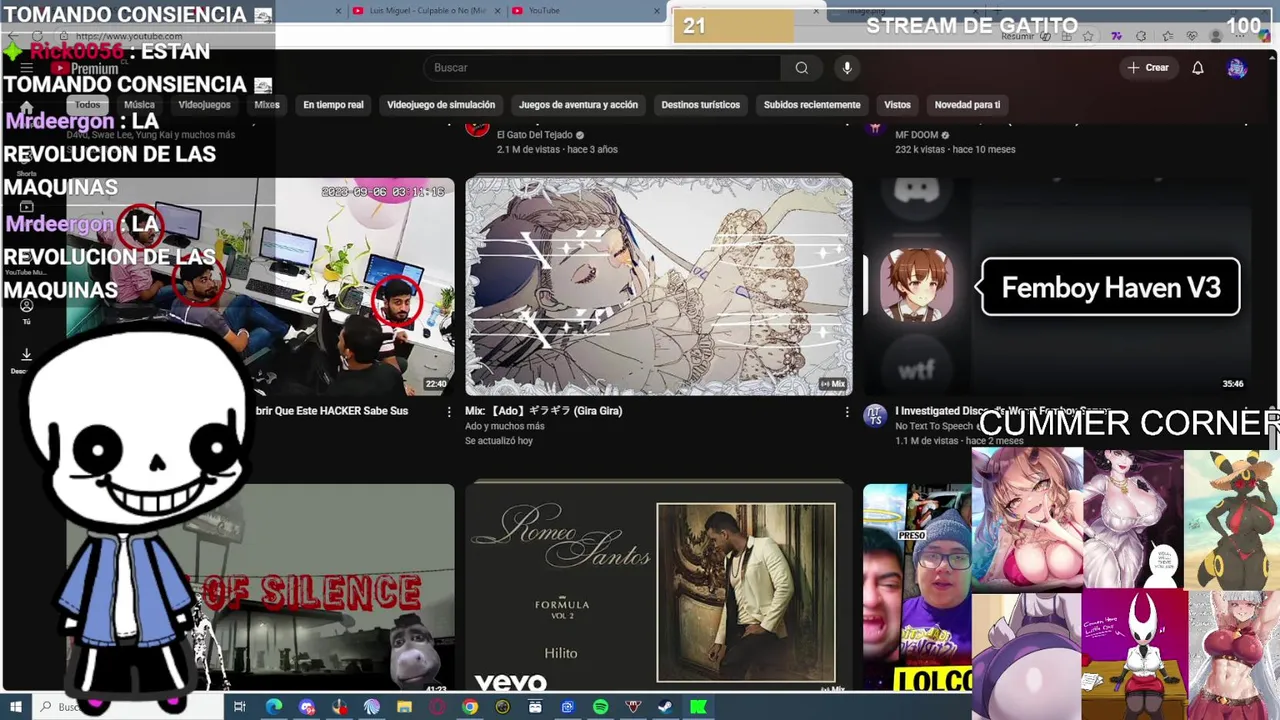
Task: Select the Novedad para ti chip
Action: 967,105
